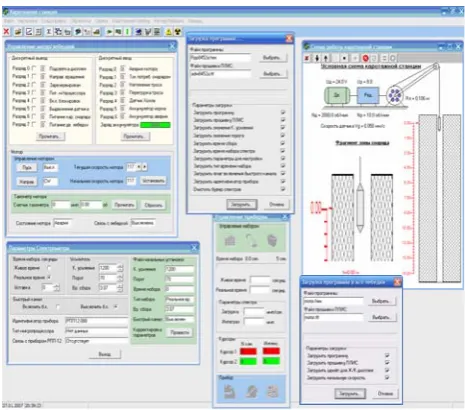Click the Идентификатор прибора input field

coord(96,321)
